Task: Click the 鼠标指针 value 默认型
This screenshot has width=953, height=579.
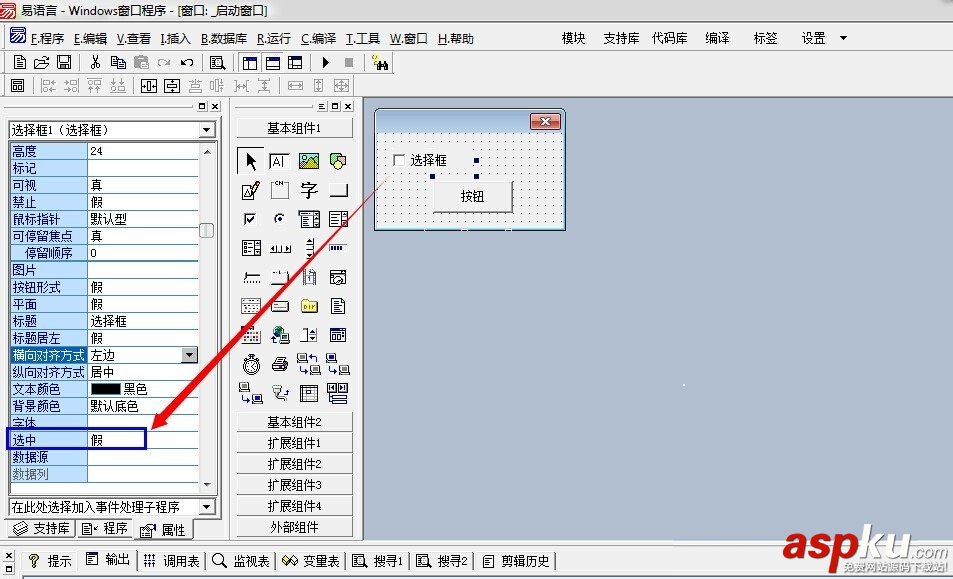Action: pos(143,219)
